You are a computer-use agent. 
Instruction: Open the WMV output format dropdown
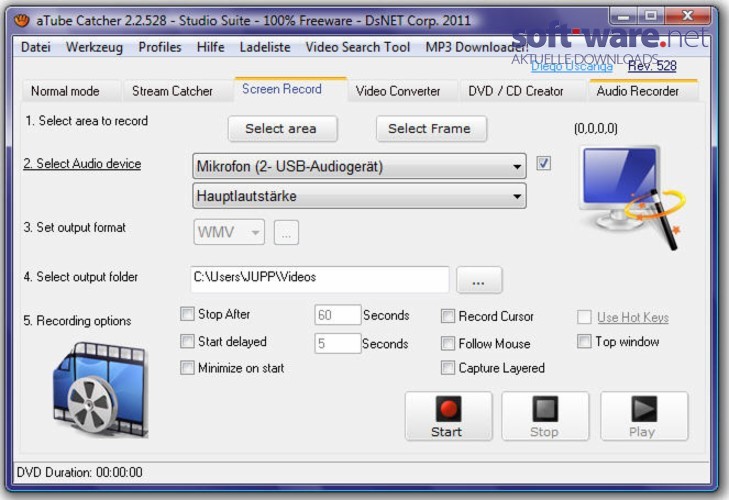229,232
